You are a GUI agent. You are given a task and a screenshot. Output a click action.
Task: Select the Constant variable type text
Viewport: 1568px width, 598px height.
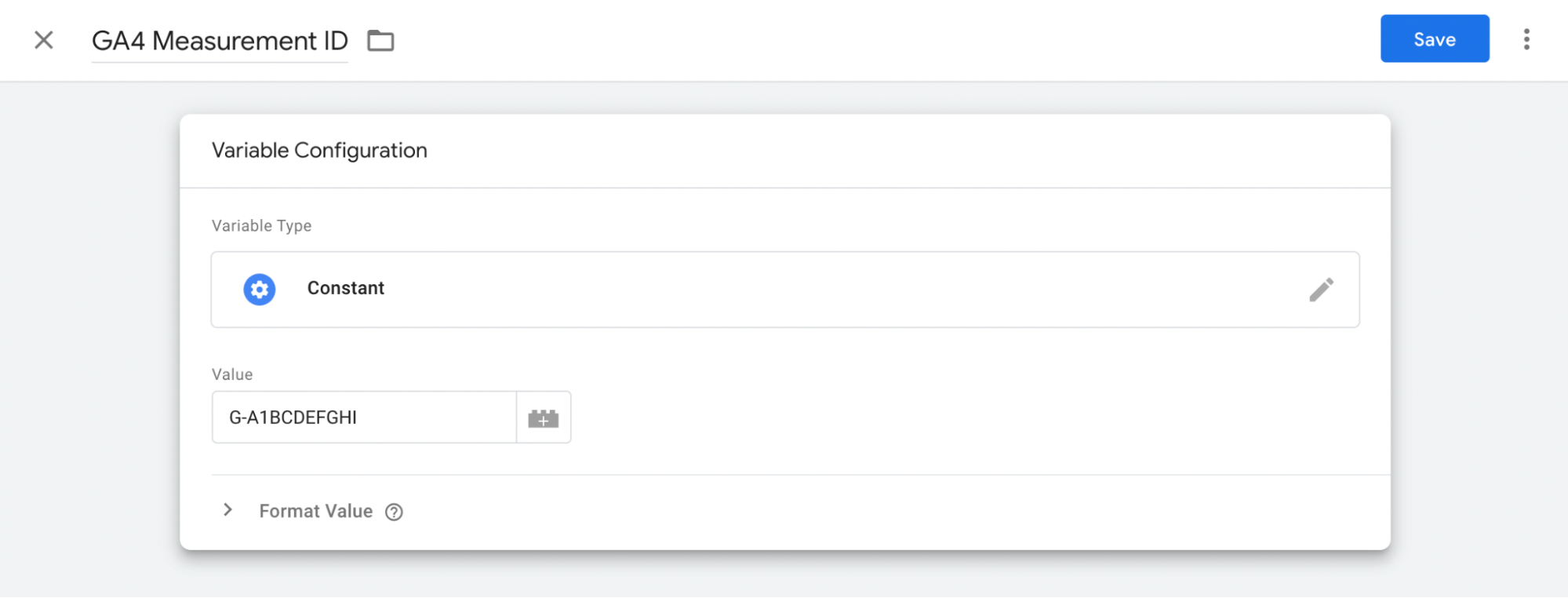[345, 288]
